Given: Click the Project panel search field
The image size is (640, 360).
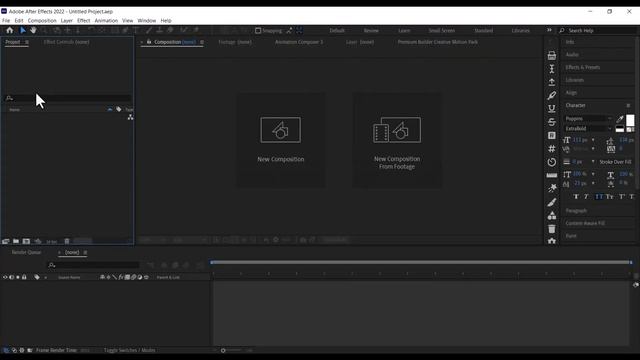Looking at the screenshot, I should [x=68, y=98].
